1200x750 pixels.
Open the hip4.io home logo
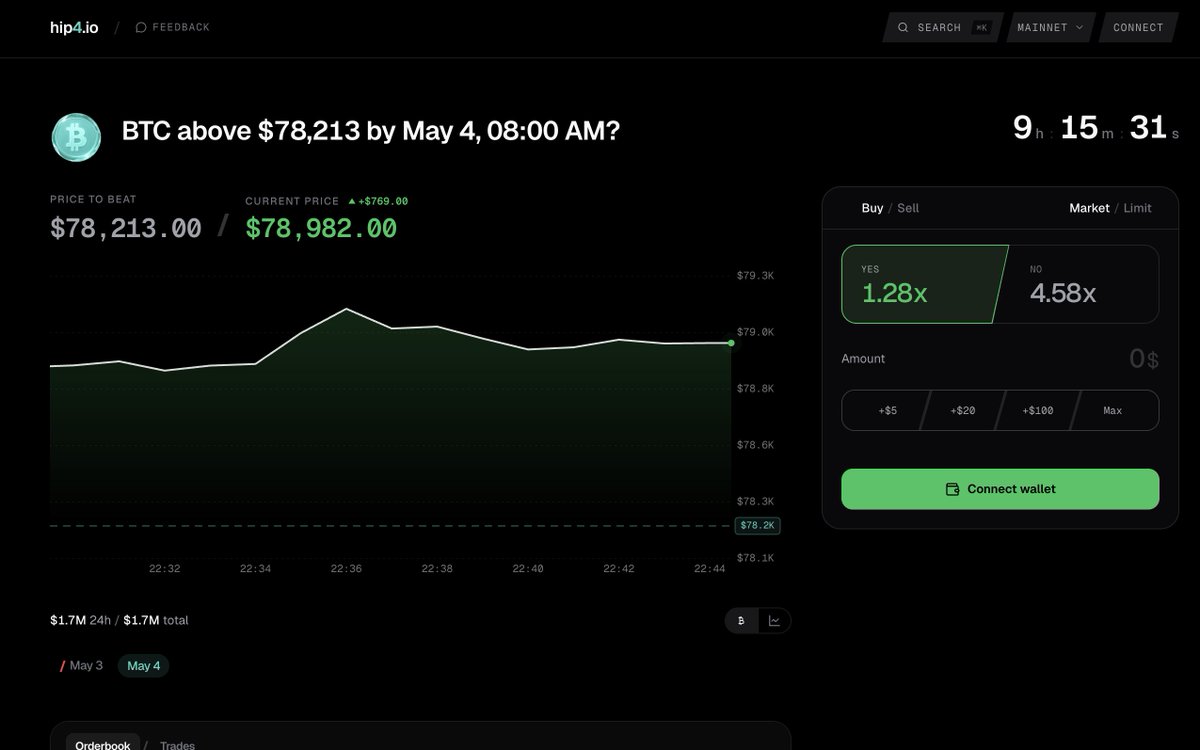click(x=74, y=28)
